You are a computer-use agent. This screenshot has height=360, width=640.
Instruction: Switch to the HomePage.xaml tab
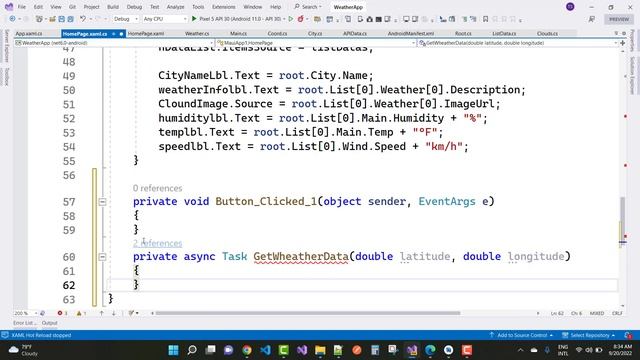(146, 33)
